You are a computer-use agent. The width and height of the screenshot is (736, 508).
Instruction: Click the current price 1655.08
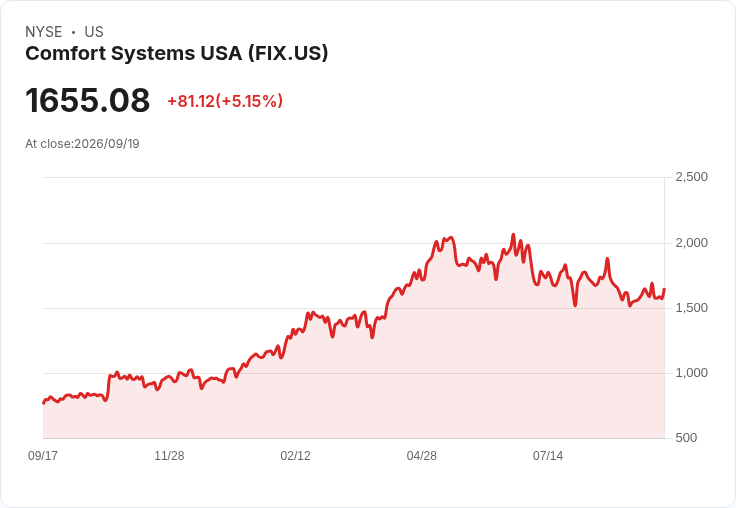88,100
